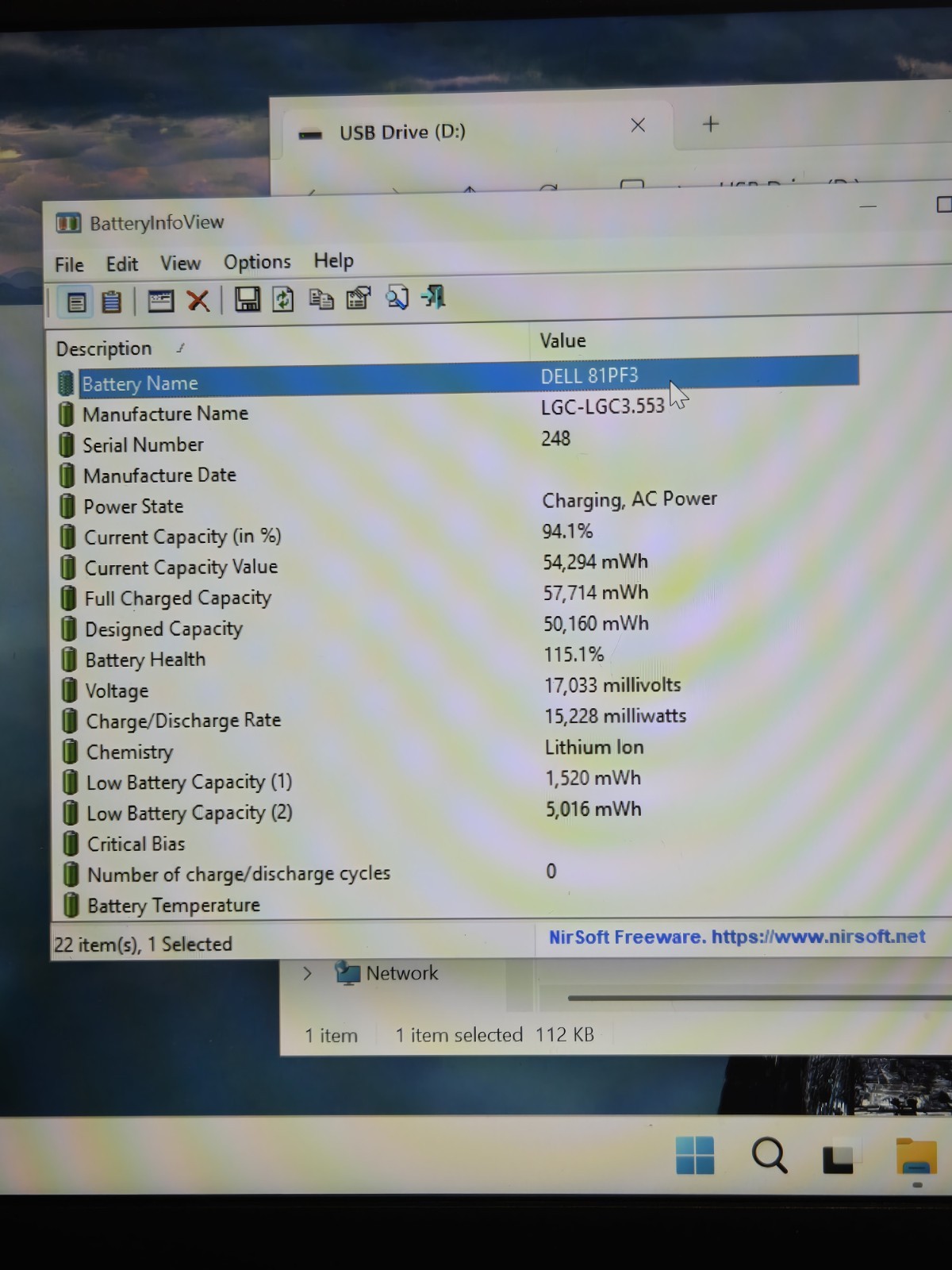Select the Battery Name row

click(x=458, y=378)
